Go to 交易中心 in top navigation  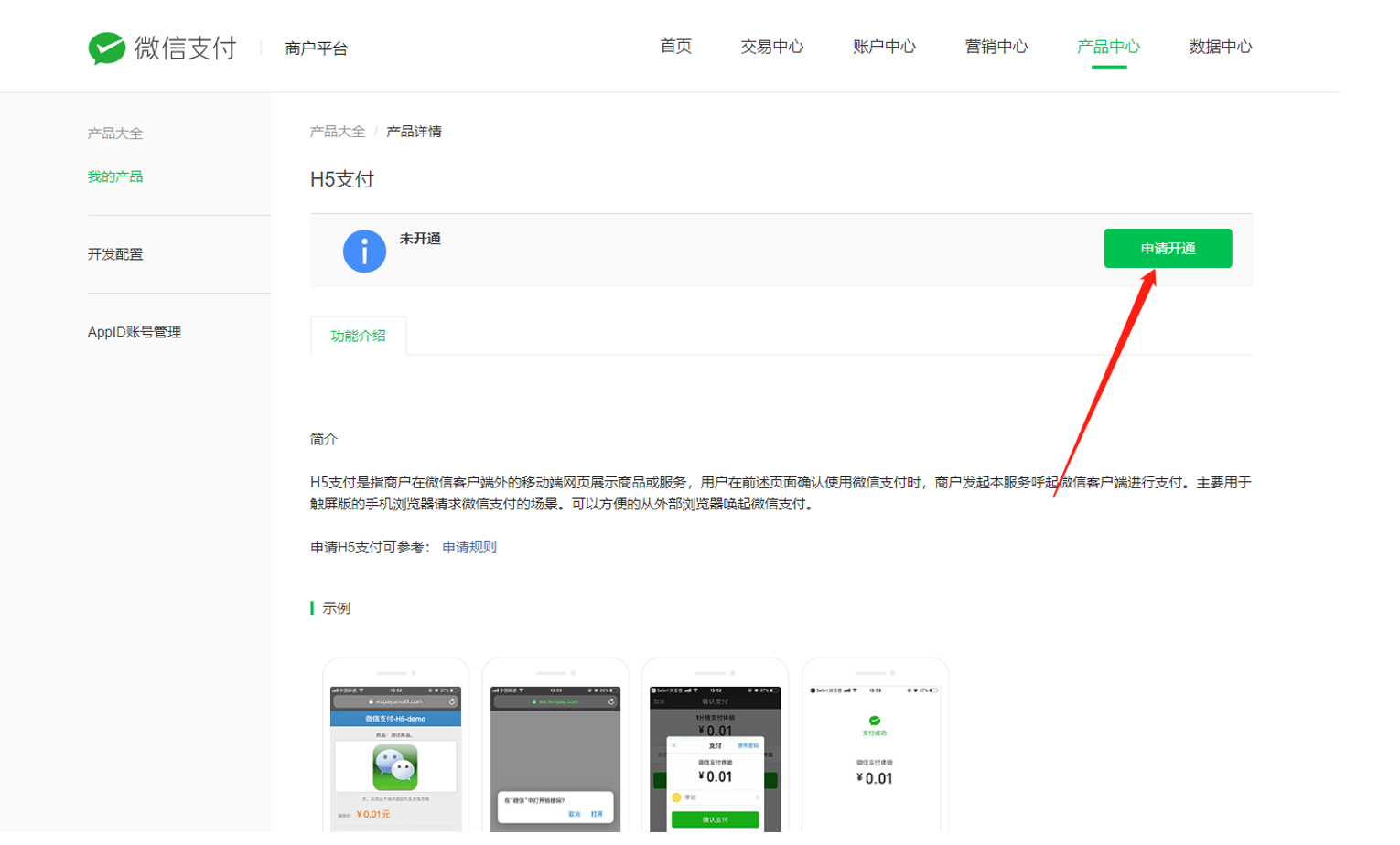[x=771, y=47]
